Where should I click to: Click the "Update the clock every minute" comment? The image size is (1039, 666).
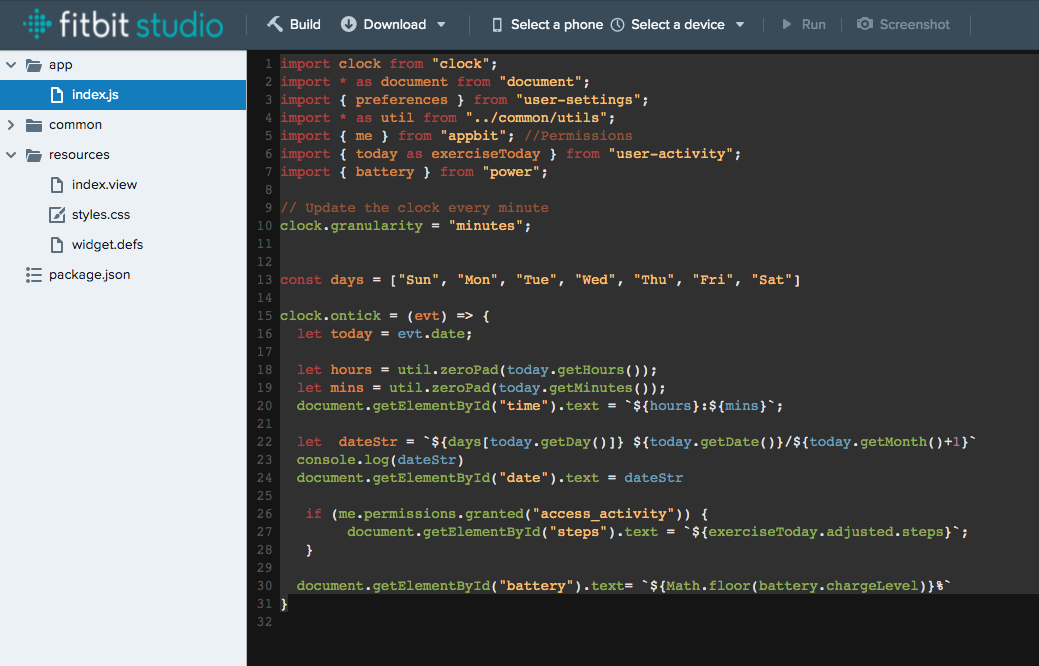point(414,208)
